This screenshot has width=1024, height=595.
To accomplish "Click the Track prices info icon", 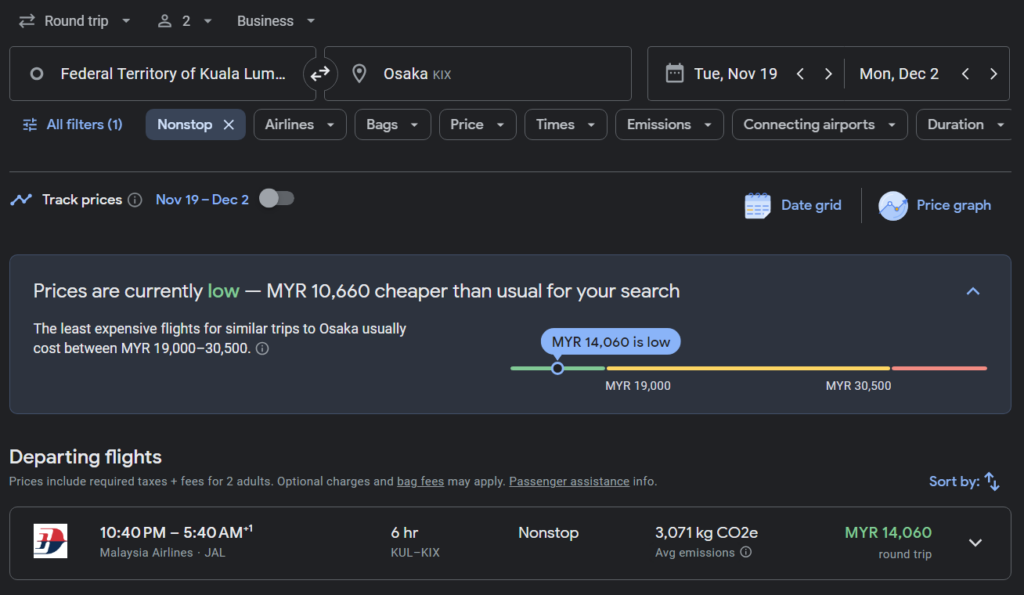I will [135, 200].
